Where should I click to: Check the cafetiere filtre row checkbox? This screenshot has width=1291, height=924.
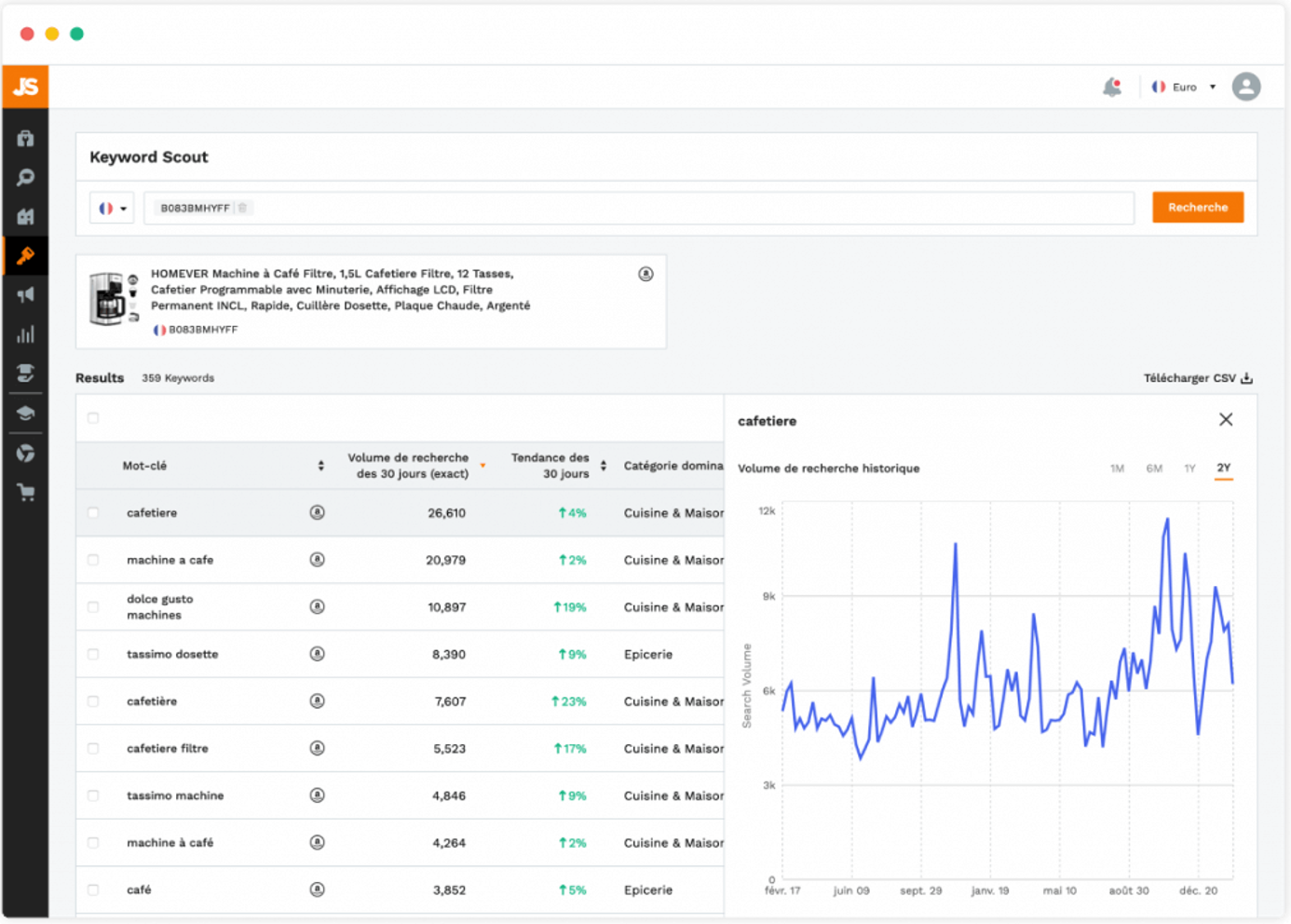pos(93,748)
